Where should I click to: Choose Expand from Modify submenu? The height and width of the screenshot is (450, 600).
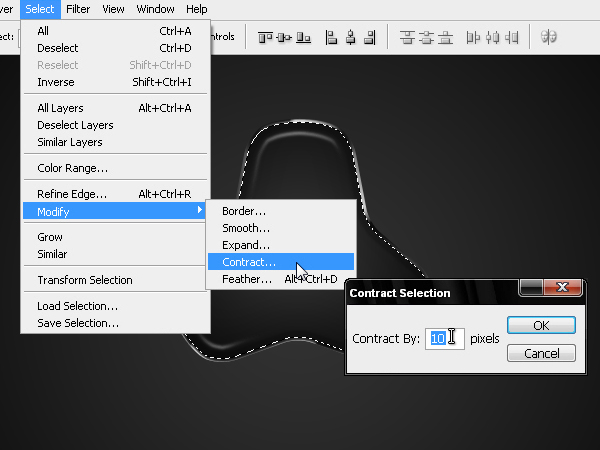click(x=281, y=245)
